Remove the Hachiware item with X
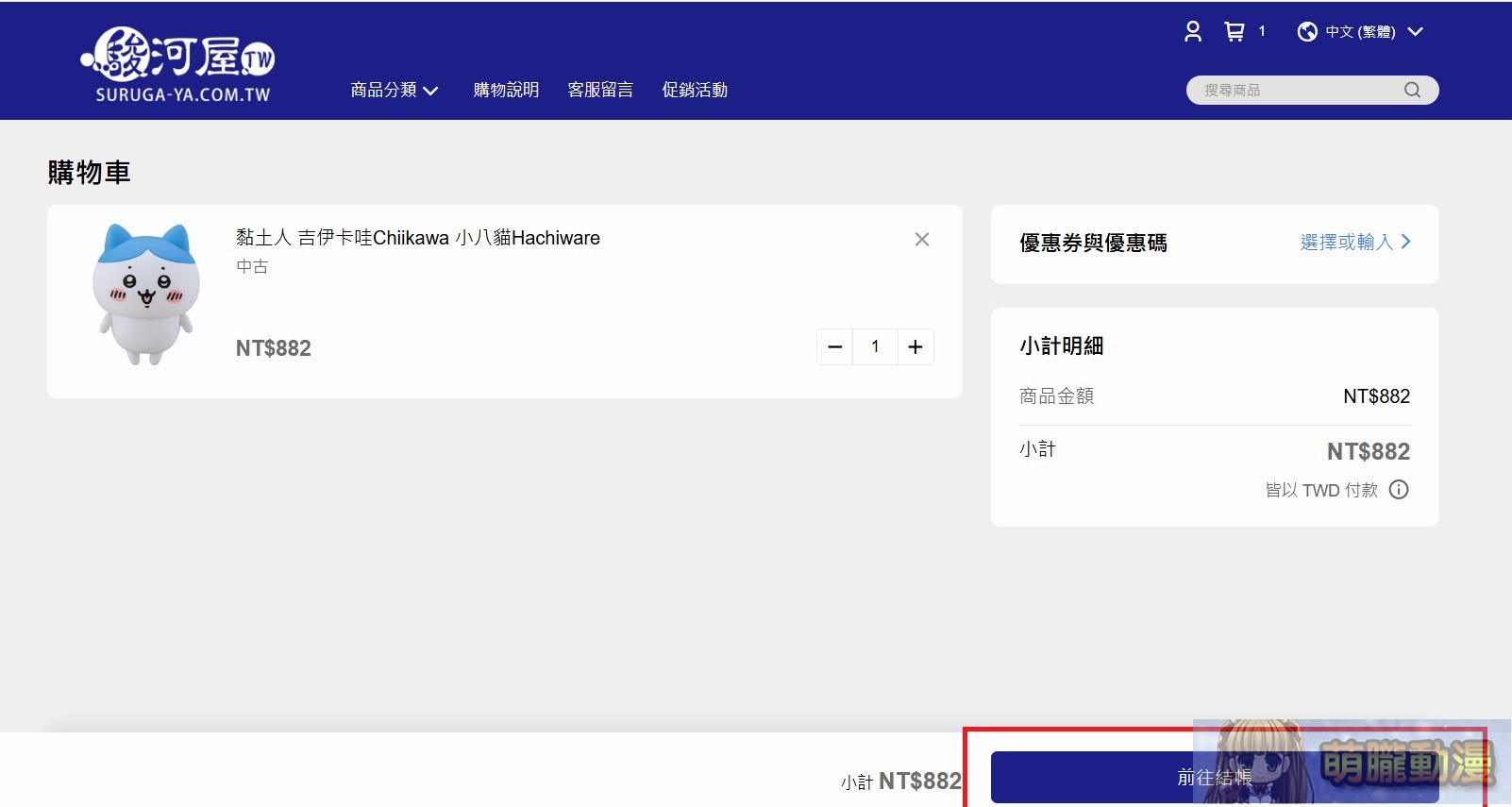 tap(922, 240)
